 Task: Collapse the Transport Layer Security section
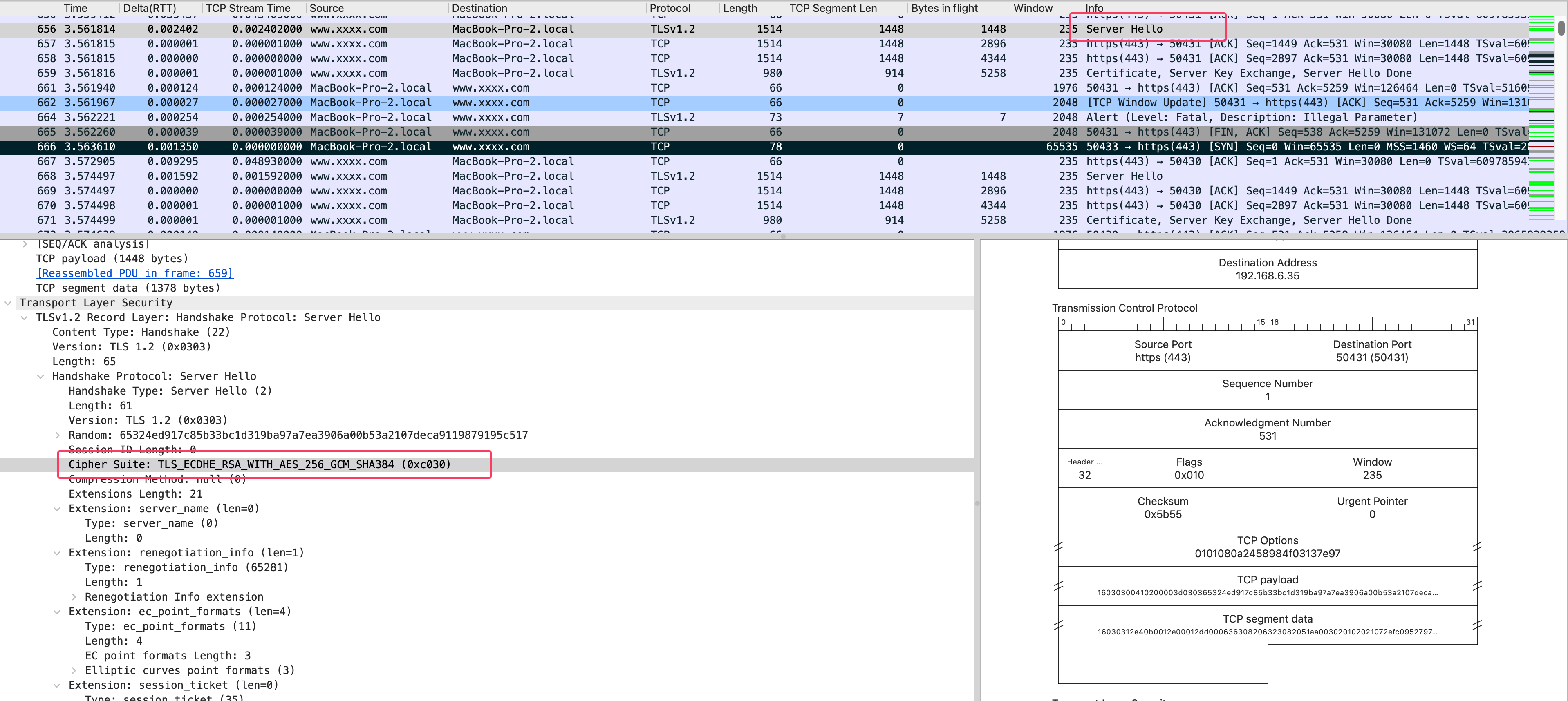[x=8, y=303]
